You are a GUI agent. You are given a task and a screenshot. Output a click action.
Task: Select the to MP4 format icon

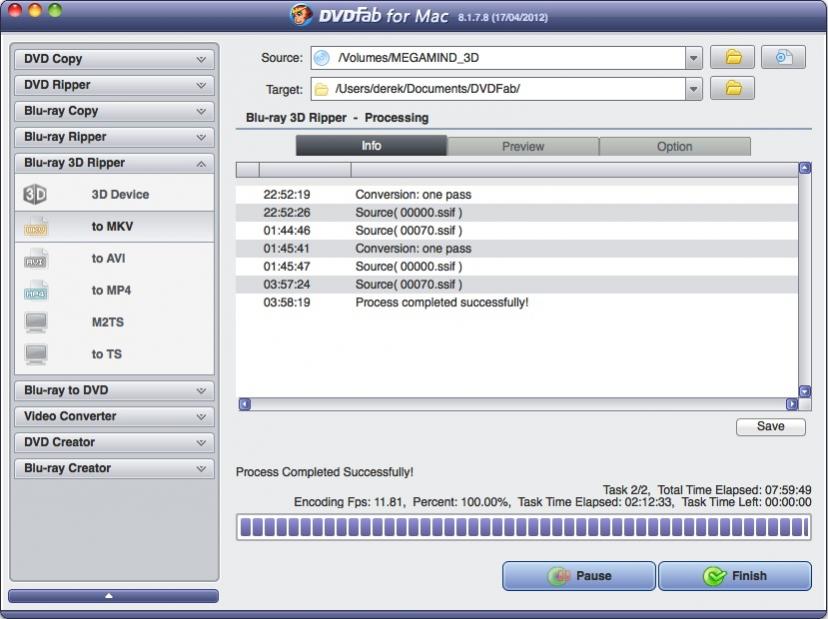[x=35, y=291]
